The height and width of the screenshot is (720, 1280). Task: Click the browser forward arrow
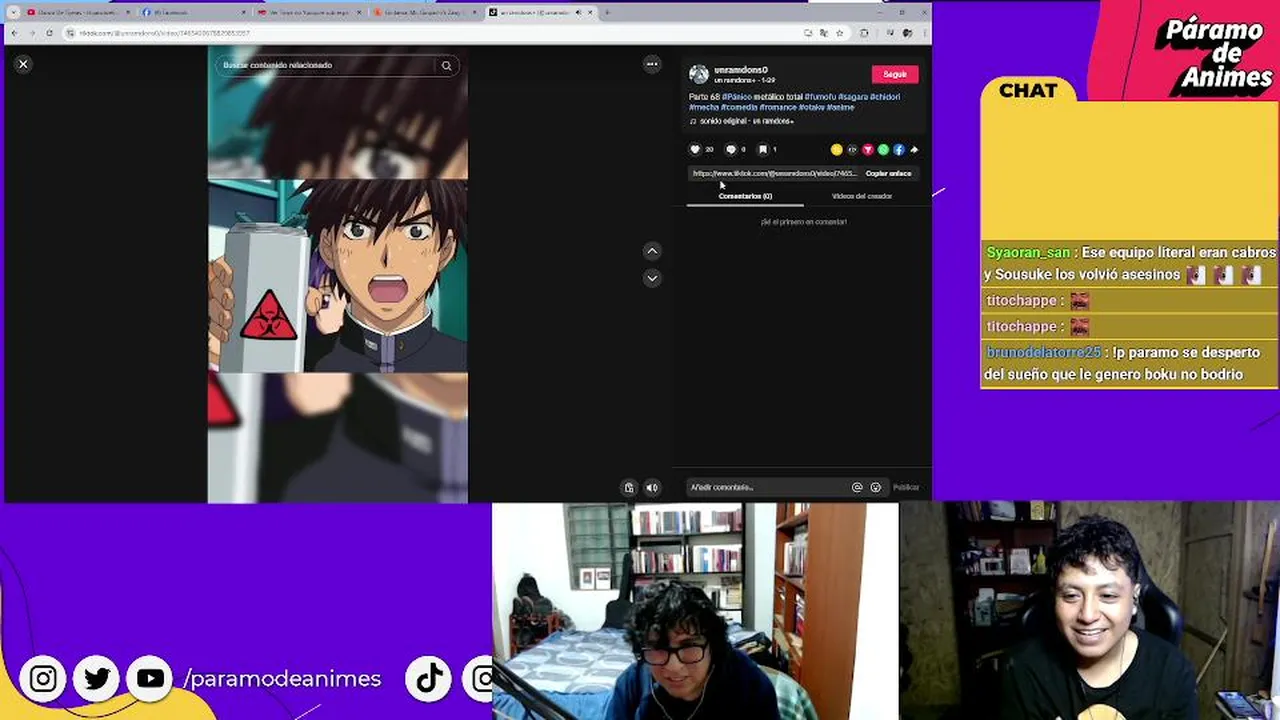(x=31, y=33)
